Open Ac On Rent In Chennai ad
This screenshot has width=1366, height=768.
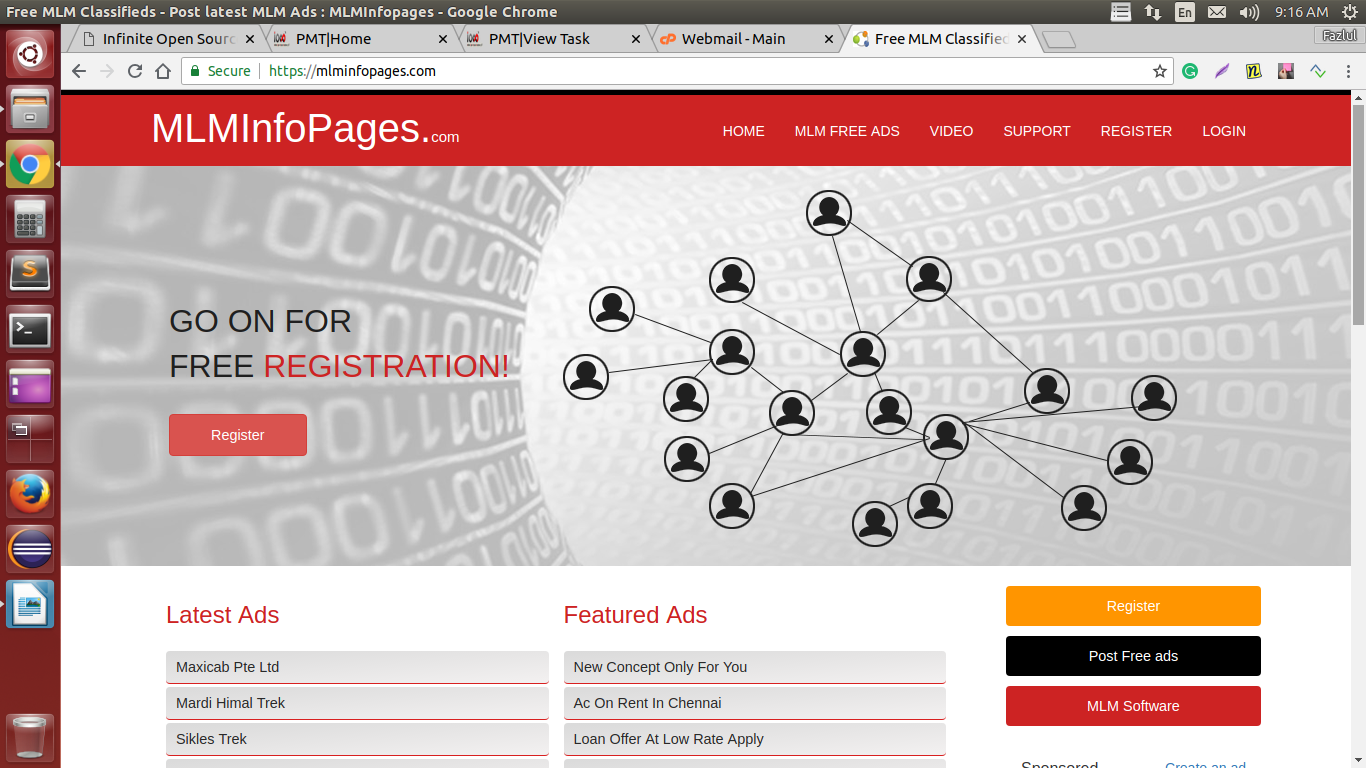coord(755,703)
